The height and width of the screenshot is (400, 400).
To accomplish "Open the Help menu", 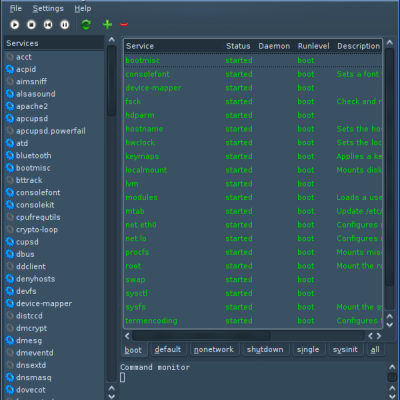I will click(83, 8).
